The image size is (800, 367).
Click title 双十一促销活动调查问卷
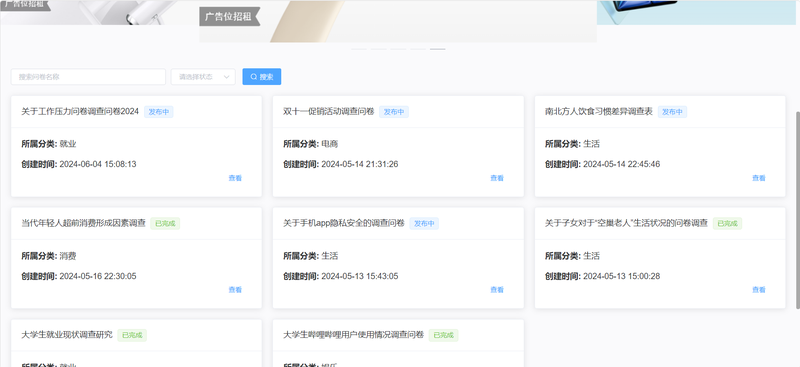(329, 111)
